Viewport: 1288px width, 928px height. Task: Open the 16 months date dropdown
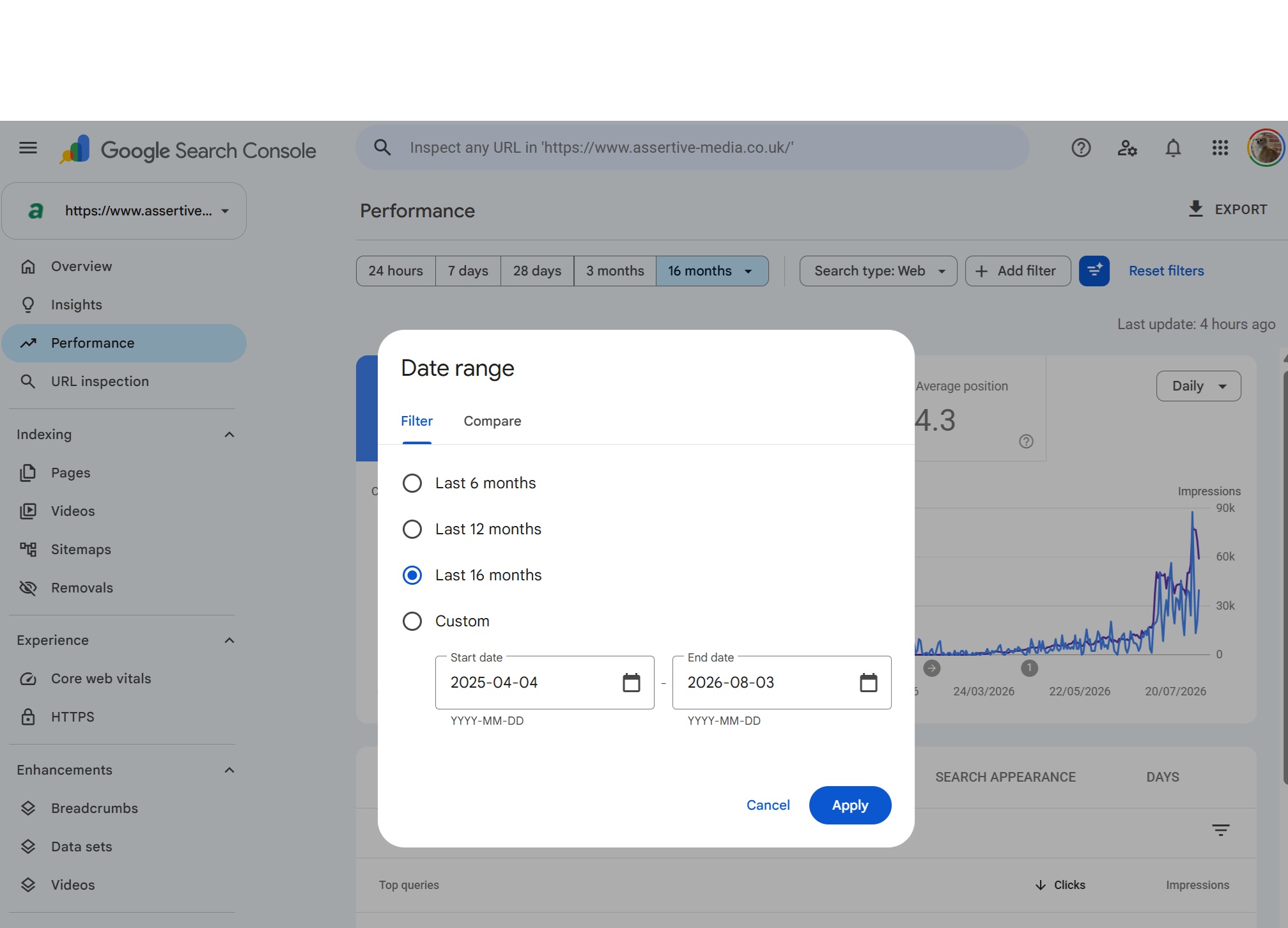712,271
